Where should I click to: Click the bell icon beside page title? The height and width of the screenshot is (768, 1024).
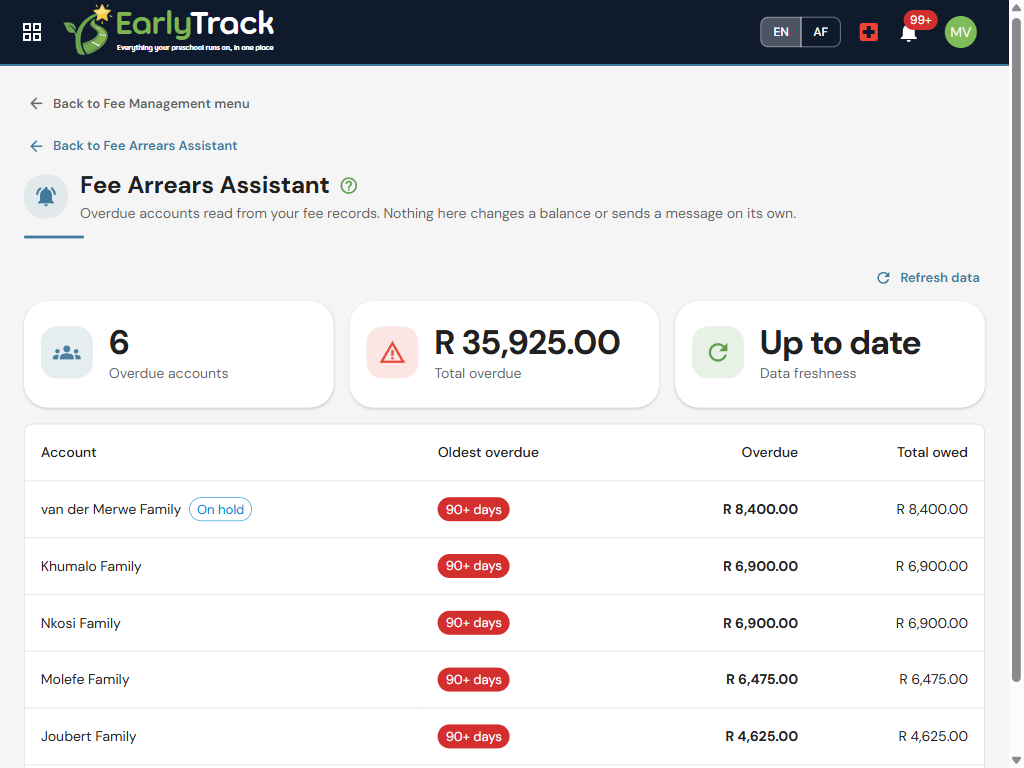[x=46, y=196]
